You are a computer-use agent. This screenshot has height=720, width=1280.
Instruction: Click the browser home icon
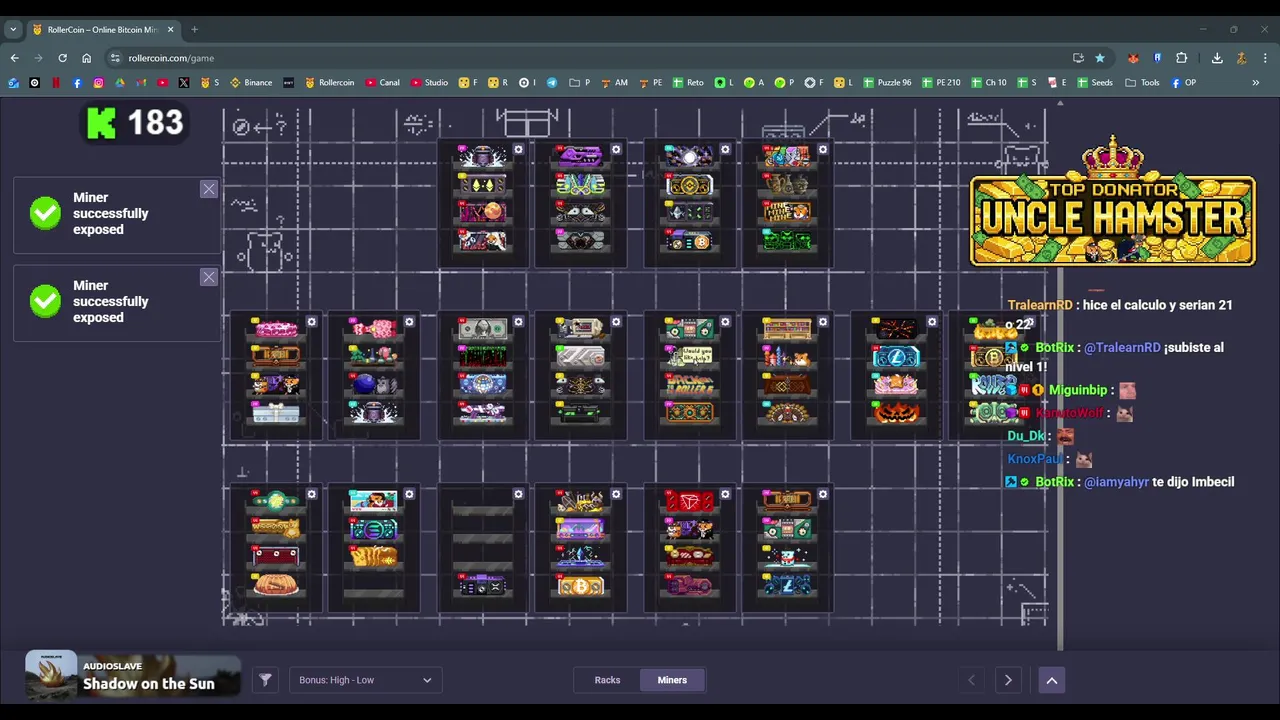86,58
